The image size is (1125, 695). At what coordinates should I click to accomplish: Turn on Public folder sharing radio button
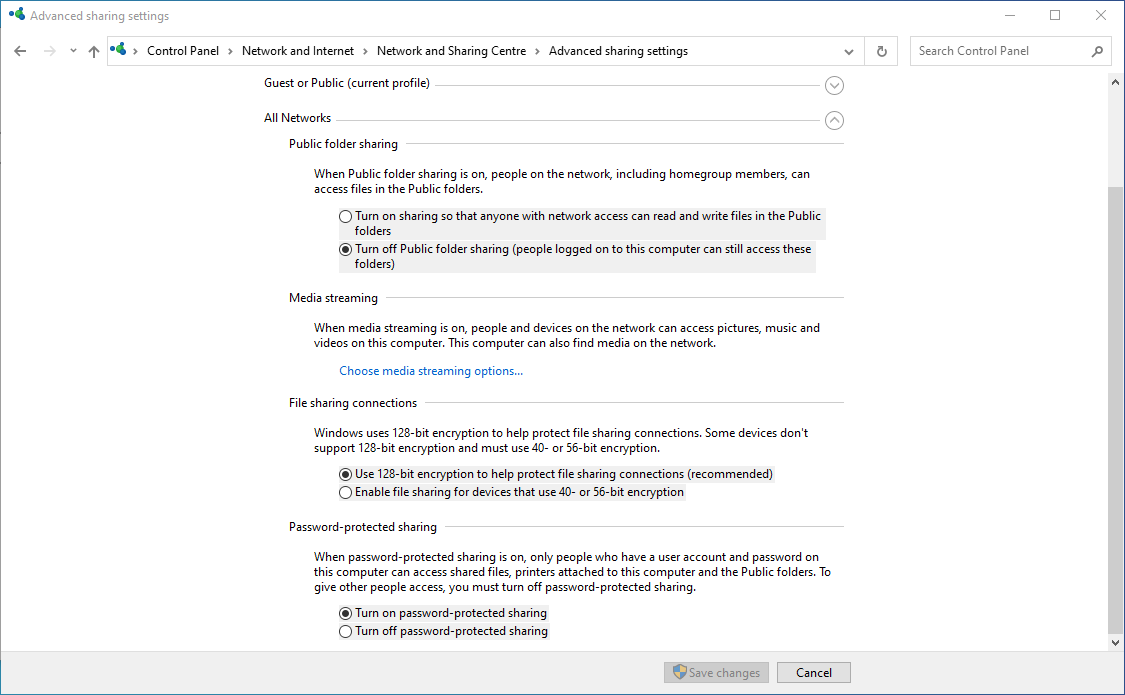tap(345, 216)
